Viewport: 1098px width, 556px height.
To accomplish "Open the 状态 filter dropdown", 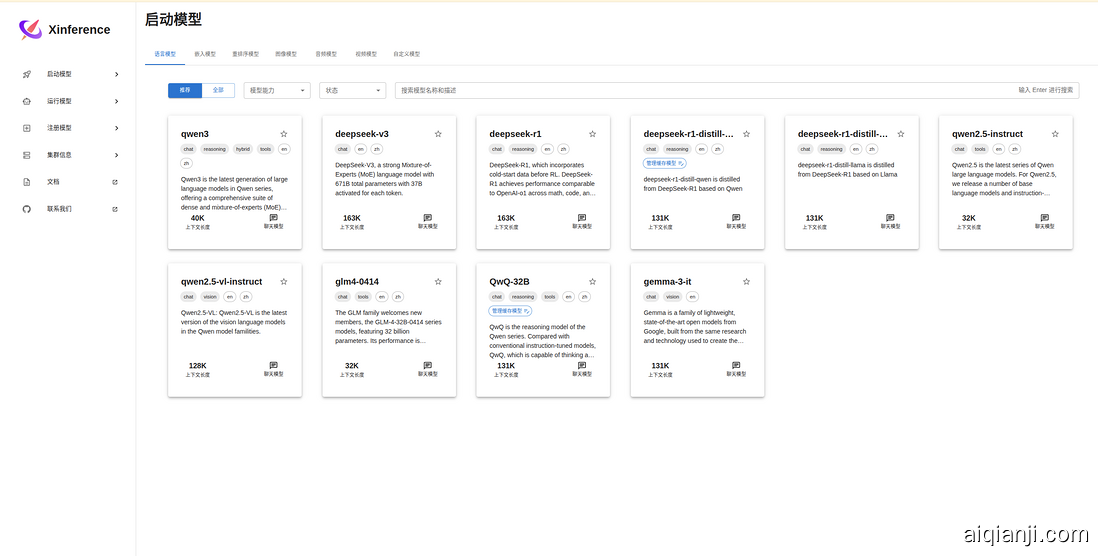I will tap(352, 90).
